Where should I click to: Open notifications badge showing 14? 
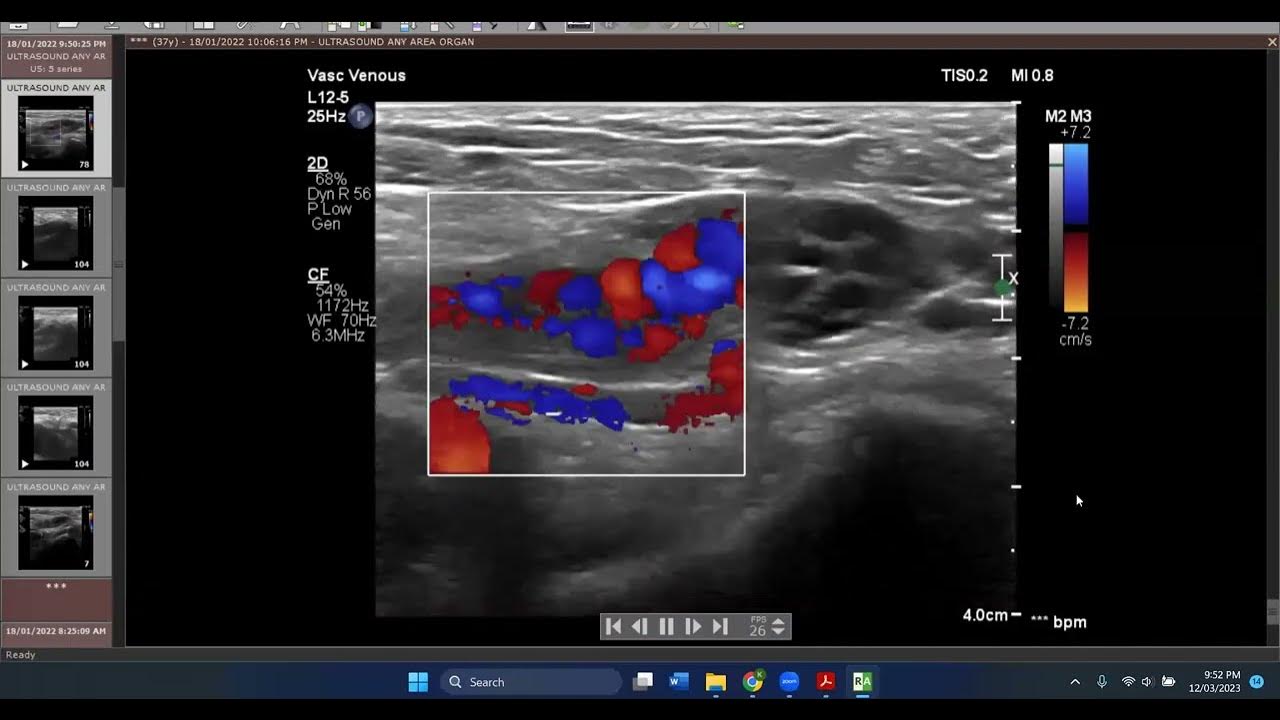(x=1257, y=681)
